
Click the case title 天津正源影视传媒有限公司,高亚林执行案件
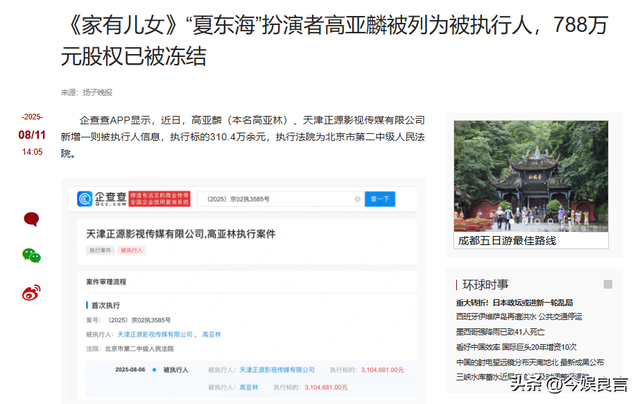pyautogui.click(x=180, y=234)
